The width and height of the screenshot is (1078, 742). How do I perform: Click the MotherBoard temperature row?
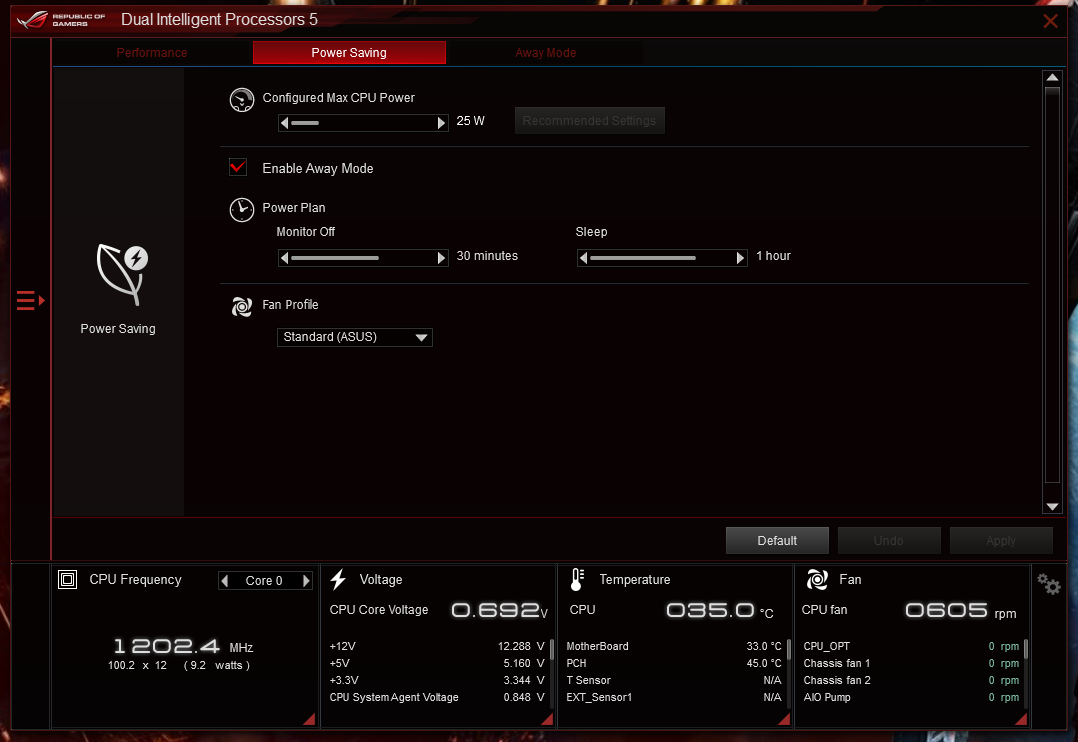[674, 646]
